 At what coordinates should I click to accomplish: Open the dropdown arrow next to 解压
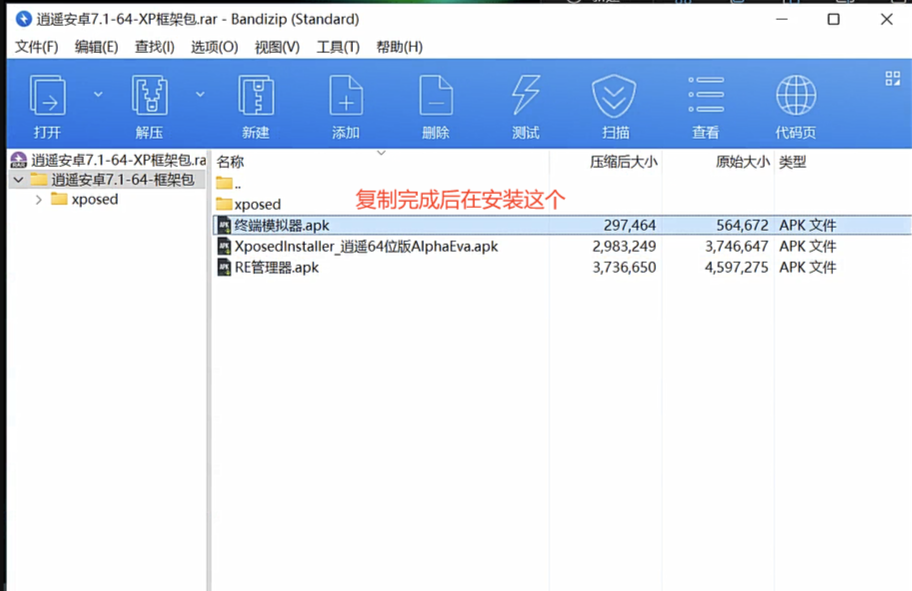click(200, 94)
